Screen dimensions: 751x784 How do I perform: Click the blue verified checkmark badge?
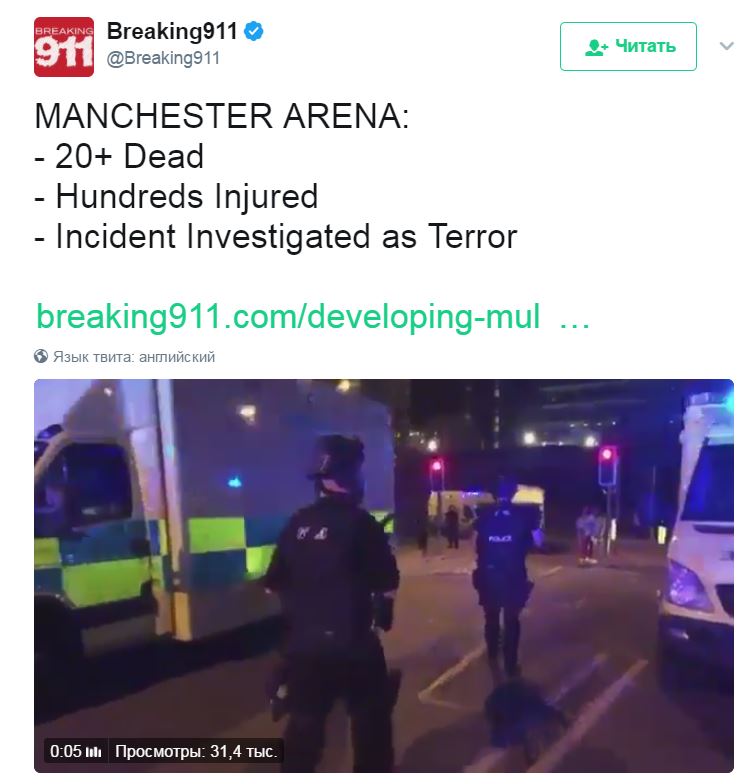point(254,32)
